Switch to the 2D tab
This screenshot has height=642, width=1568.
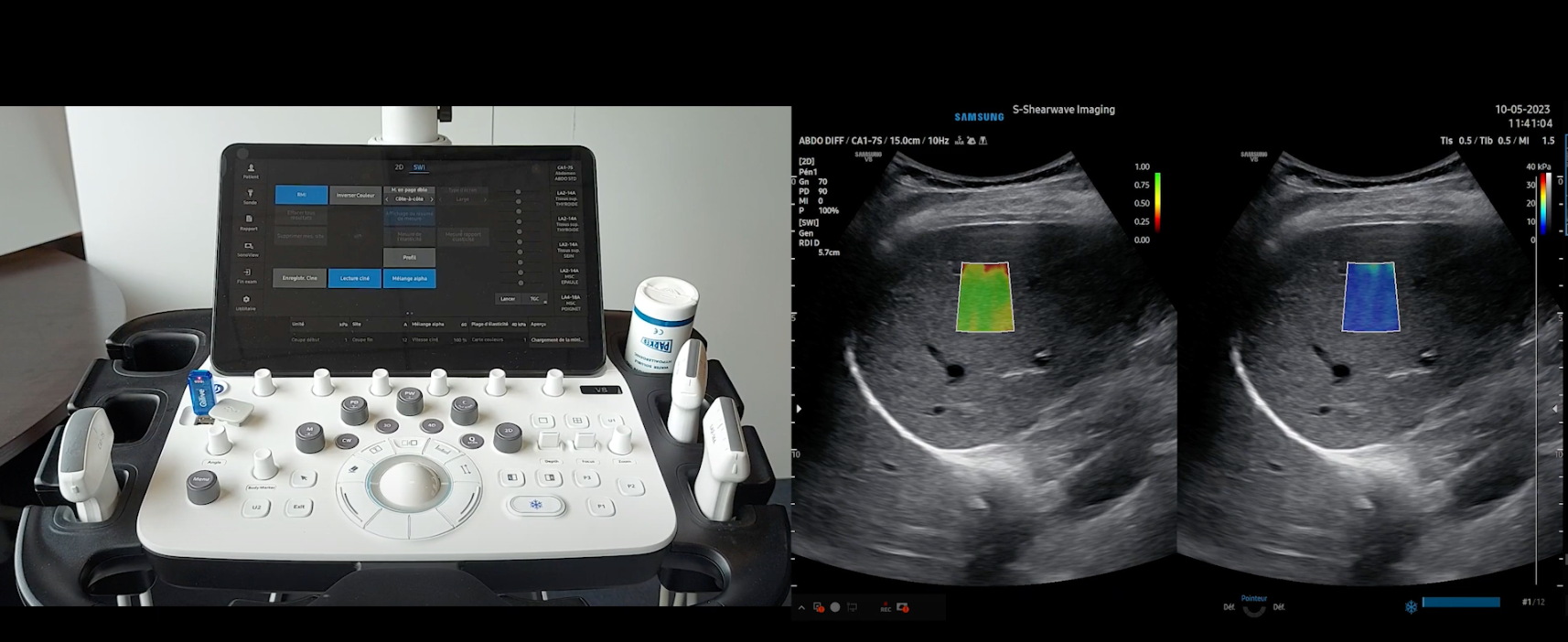(399, 167)
